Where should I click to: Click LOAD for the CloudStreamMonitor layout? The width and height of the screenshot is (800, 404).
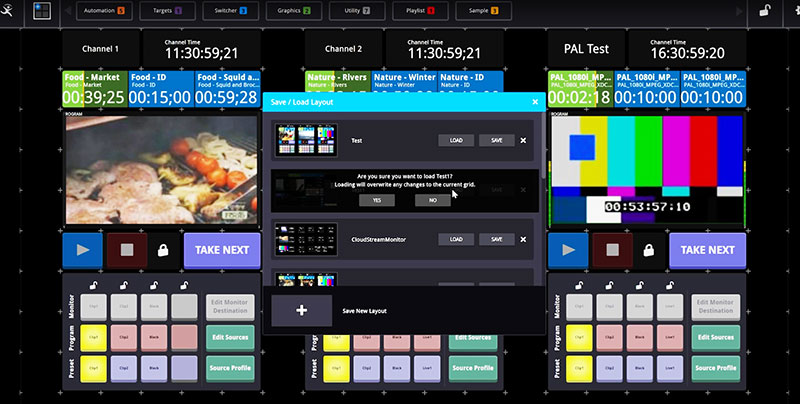point(455,240)
